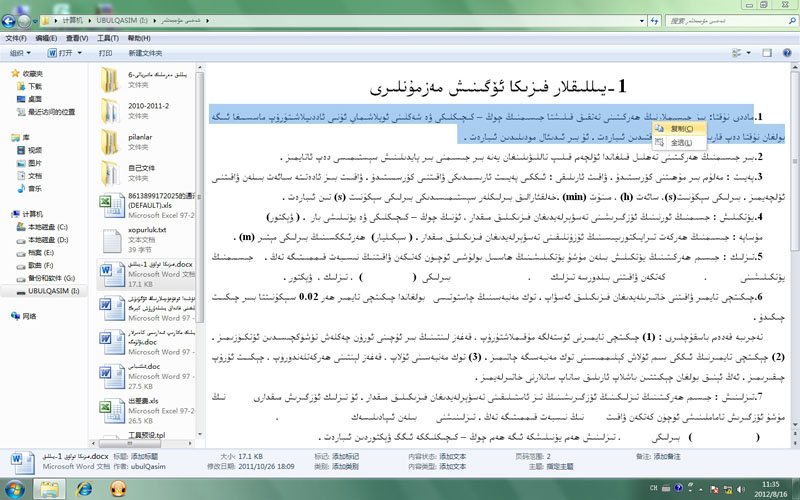
Task: Open the Windows Start button
Action: 14,489
